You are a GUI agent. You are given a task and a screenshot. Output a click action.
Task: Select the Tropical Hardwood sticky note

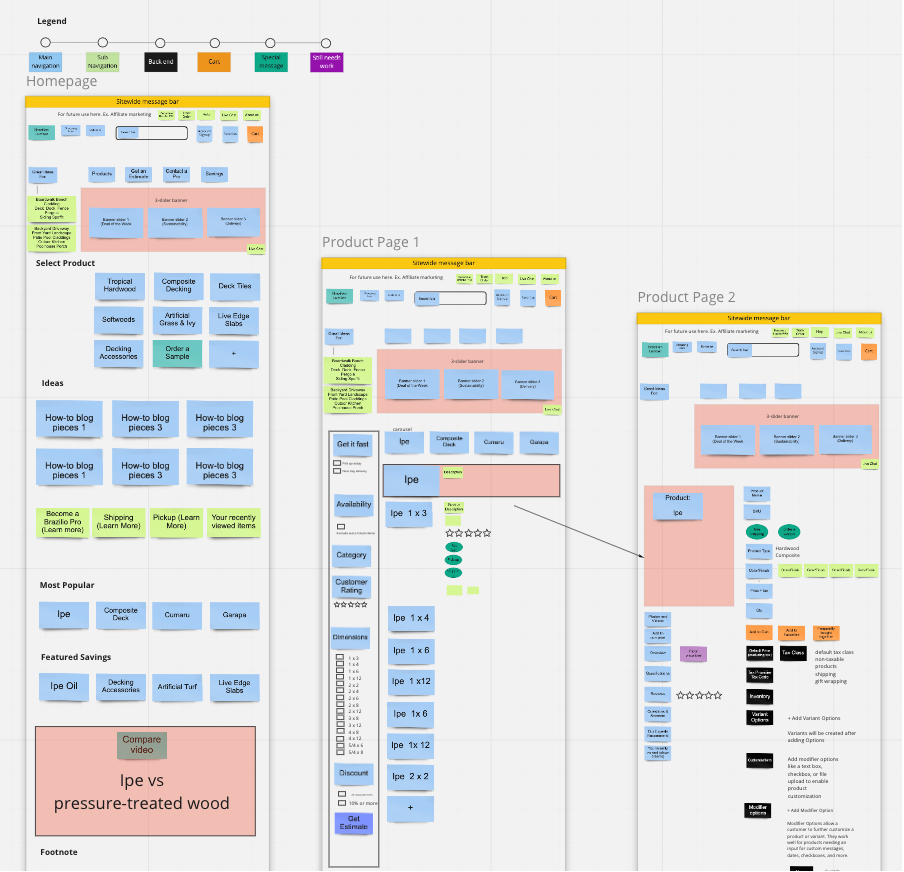coord(120,287)
